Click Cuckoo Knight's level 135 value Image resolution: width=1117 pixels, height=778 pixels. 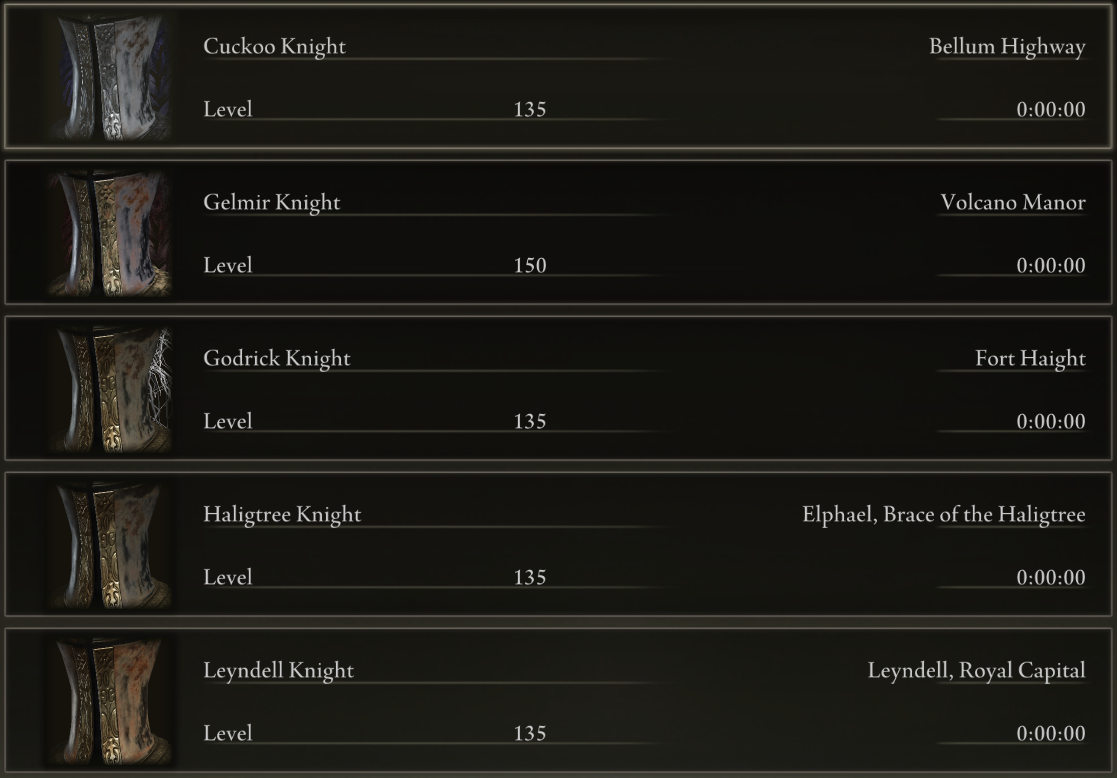pos(530,110)
